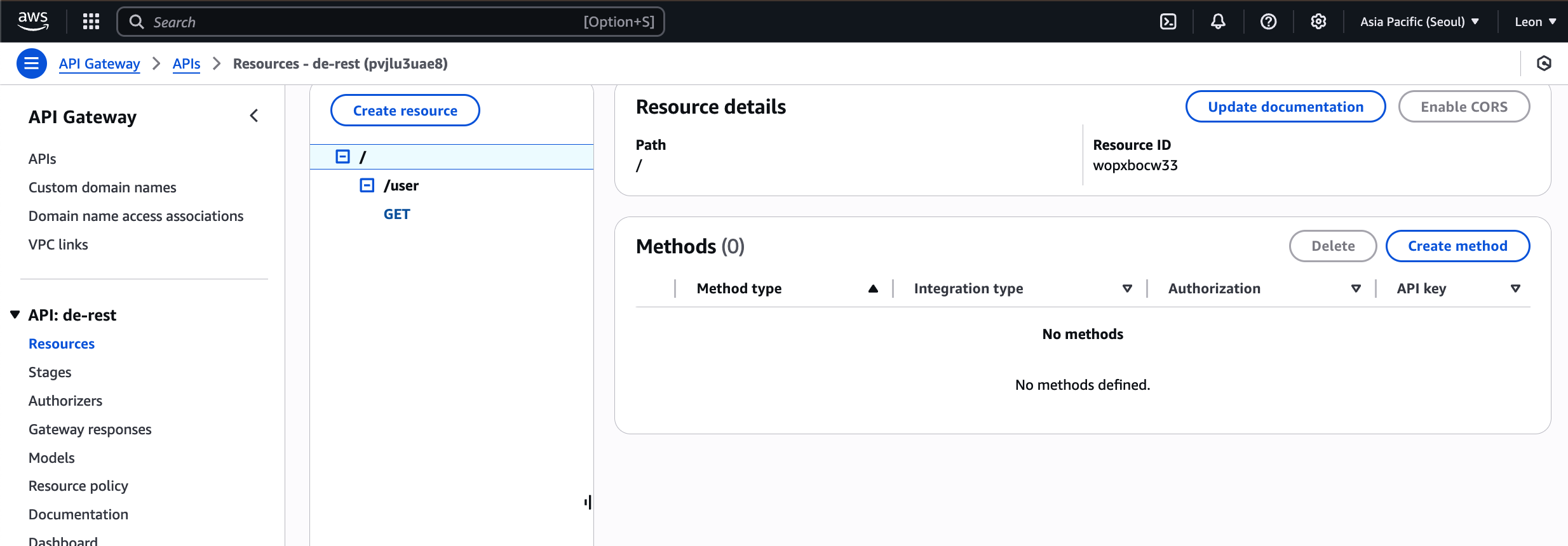This screenshot has width=1568, height=546.
Task: Sort methods by Integration type column
Action: coord(1127,289)
